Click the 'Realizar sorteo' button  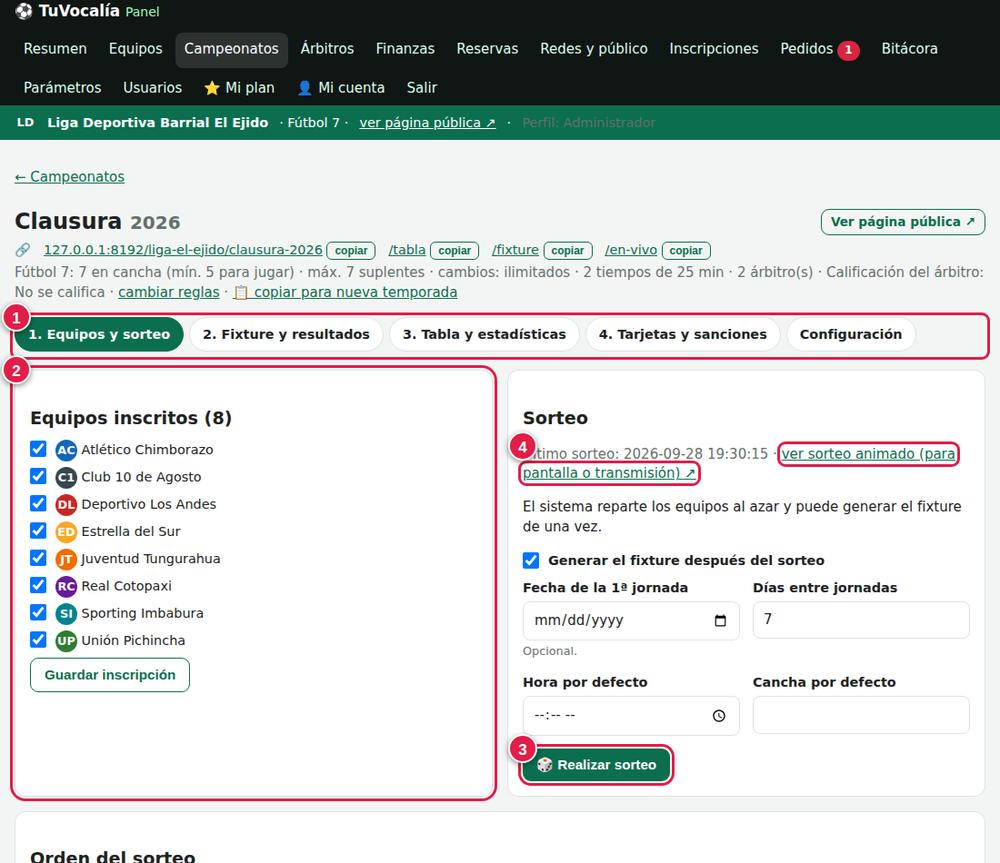click(596, 765)
